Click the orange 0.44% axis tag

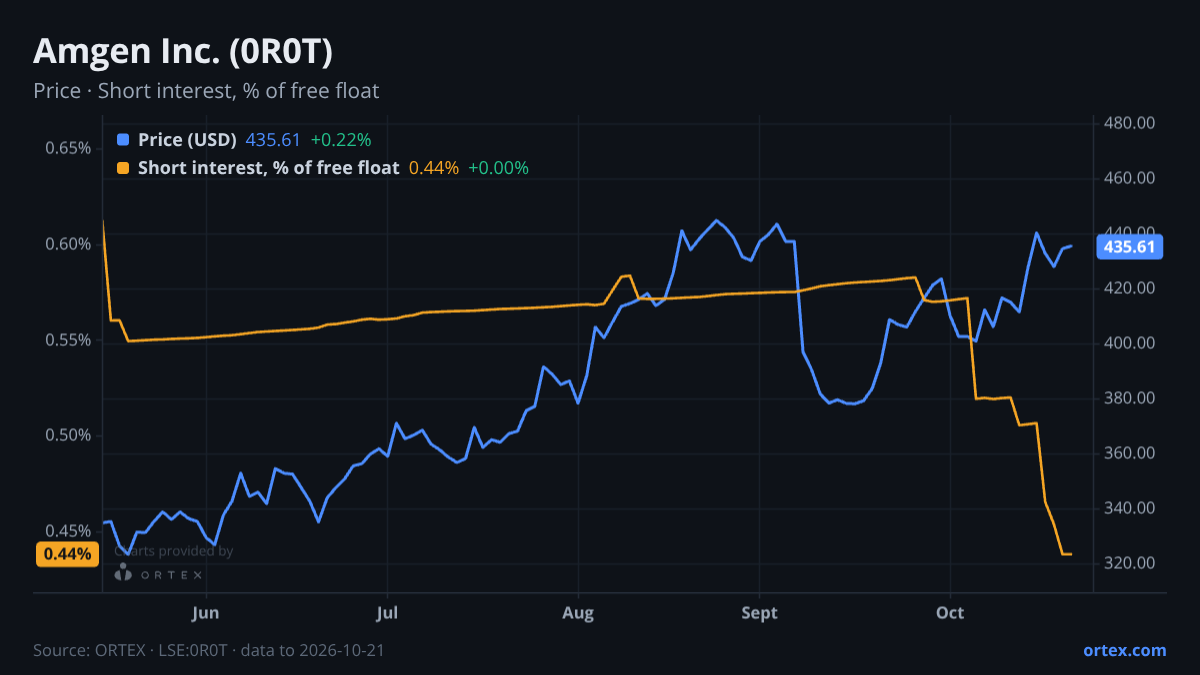[68, 554]
